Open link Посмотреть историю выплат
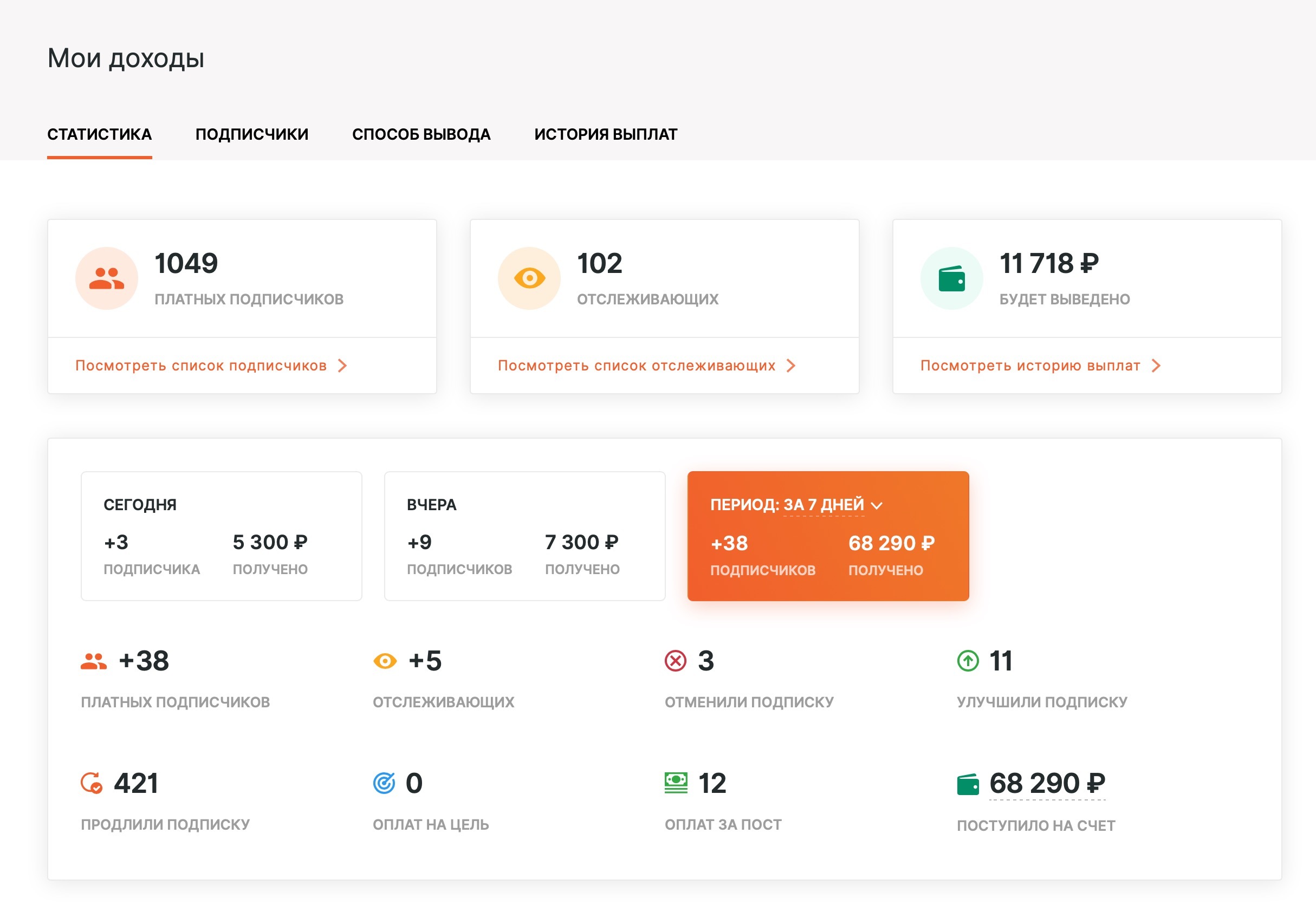Viewport: 1316px width, 905px height. click(x=1030, y=366)
